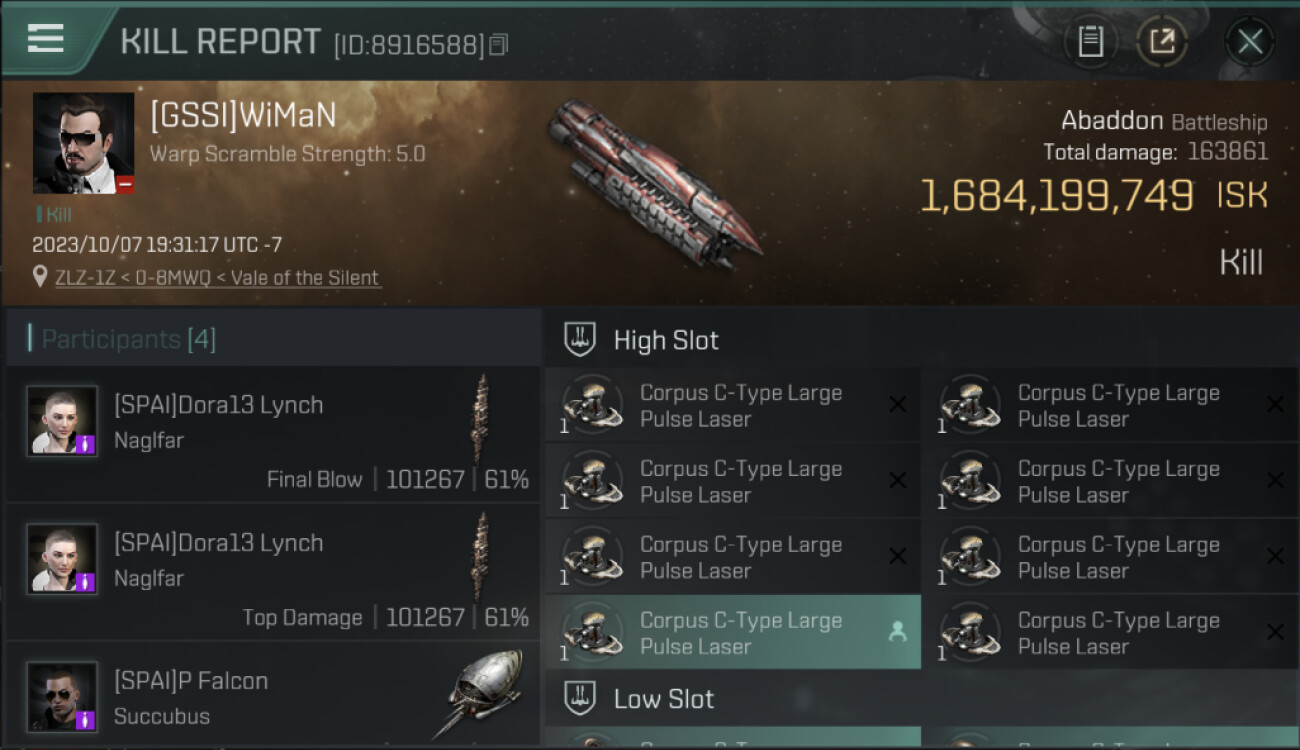
Task: Open WiMaN's pilot portrait
Action: [x=83, y=143]
